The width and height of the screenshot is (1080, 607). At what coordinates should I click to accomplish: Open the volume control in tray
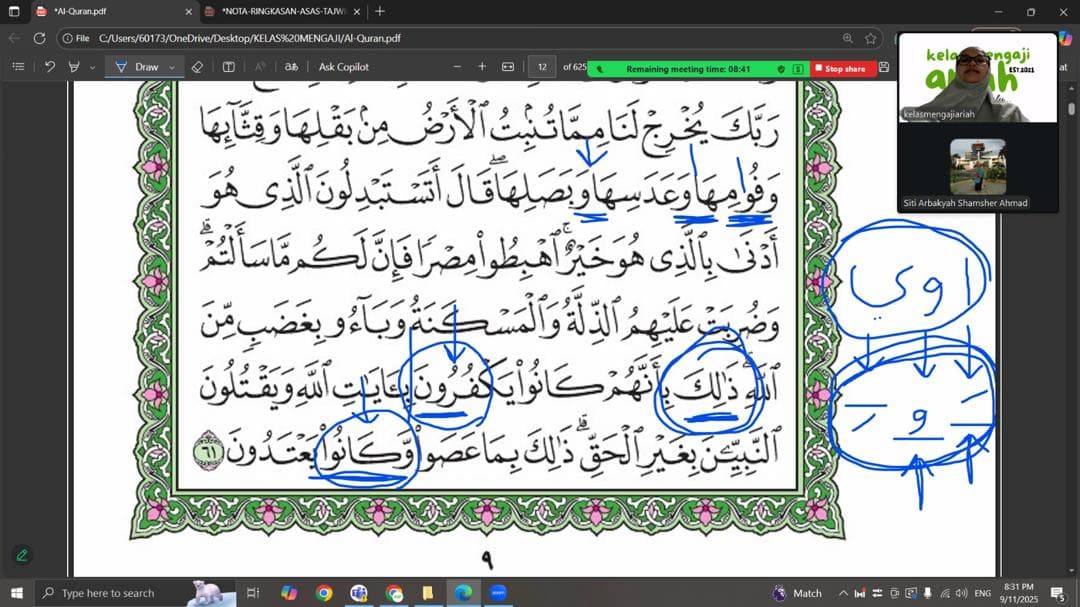962,593
